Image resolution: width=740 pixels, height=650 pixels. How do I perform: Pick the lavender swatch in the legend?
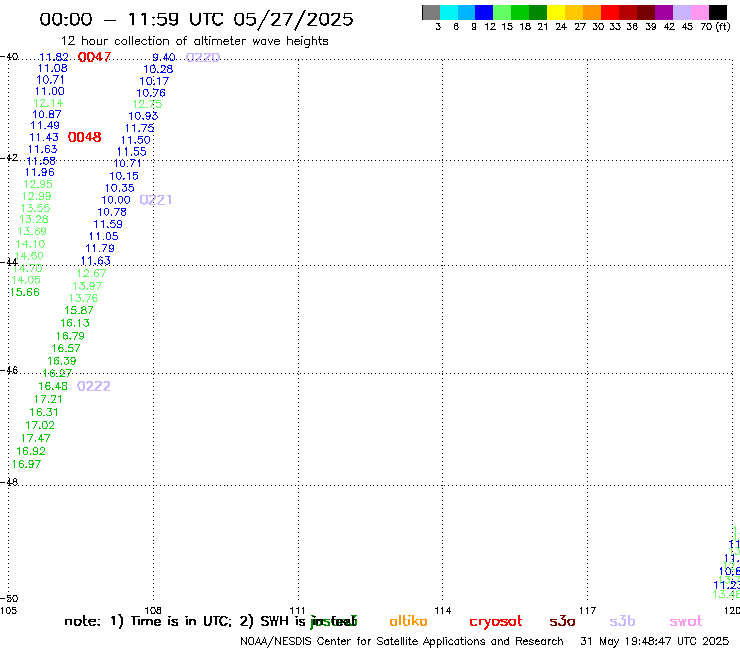(681, 12)
